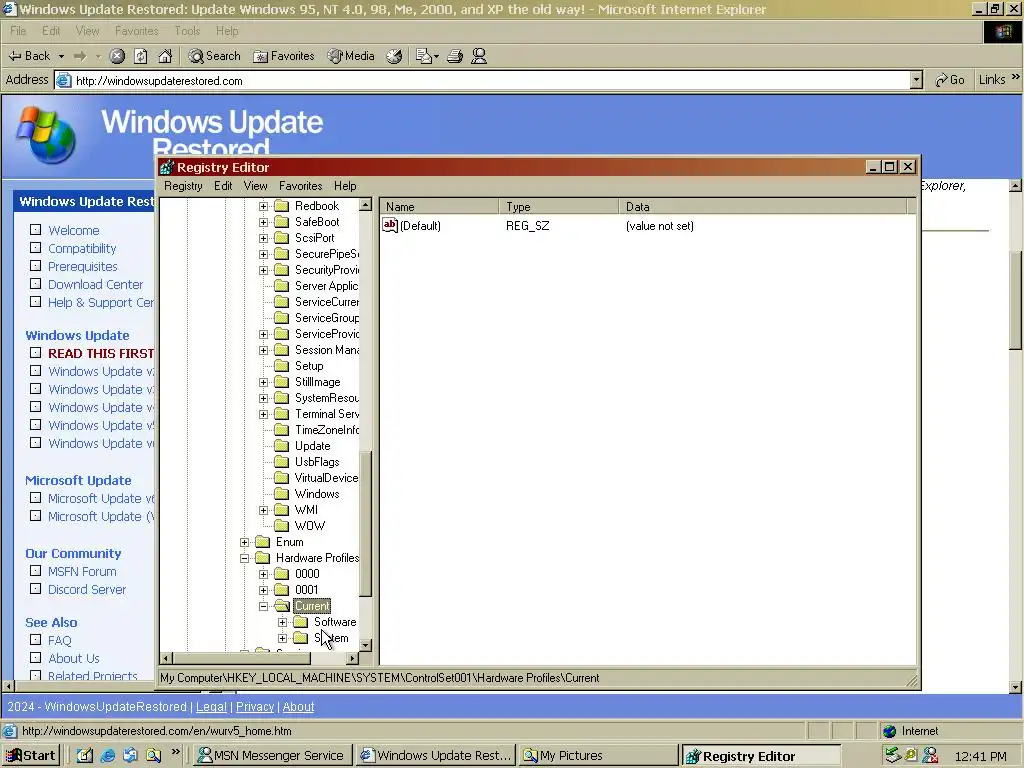The image size is (1024, 768).
Task: Print the page with the Print icon
Action: [x=455, y=56]
